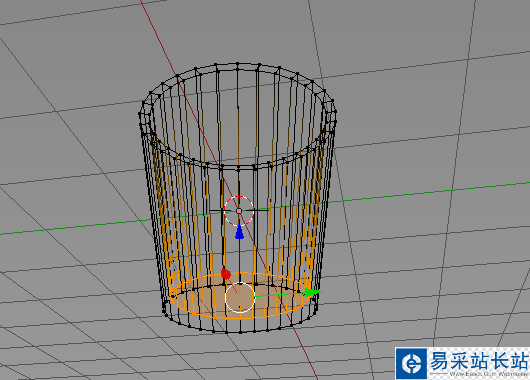Image resolution: width=530 pixels, height=380 pixels.
Task: Click the red X-axis handle of the gizmo
Action: [225, 274]
